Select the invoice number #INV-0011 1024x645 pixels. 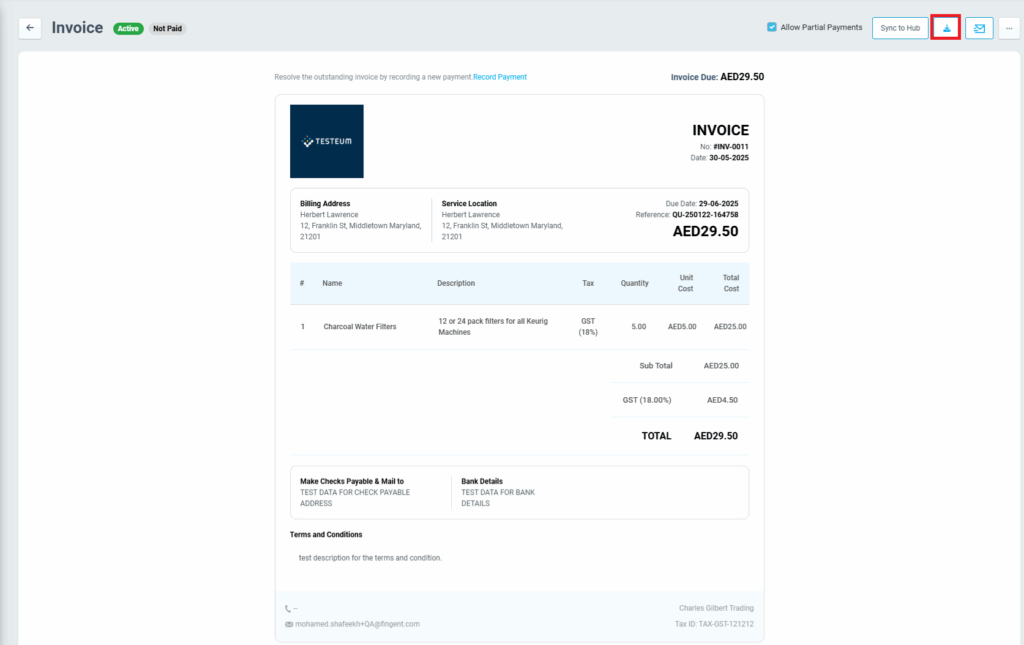(731, 146)
